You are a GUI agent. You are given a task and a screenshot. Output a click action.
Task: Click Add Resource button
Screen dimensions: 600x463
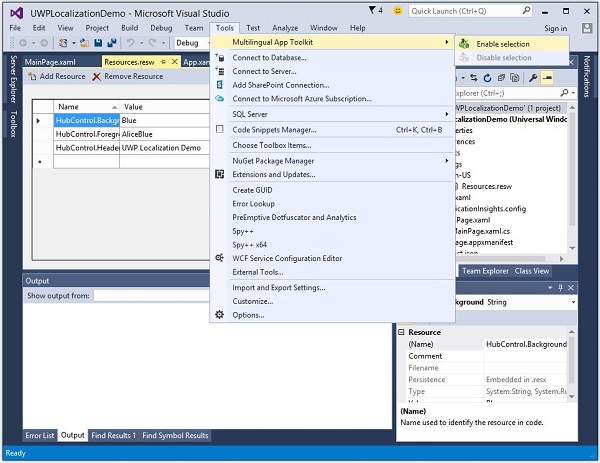[x=57, y=77]
